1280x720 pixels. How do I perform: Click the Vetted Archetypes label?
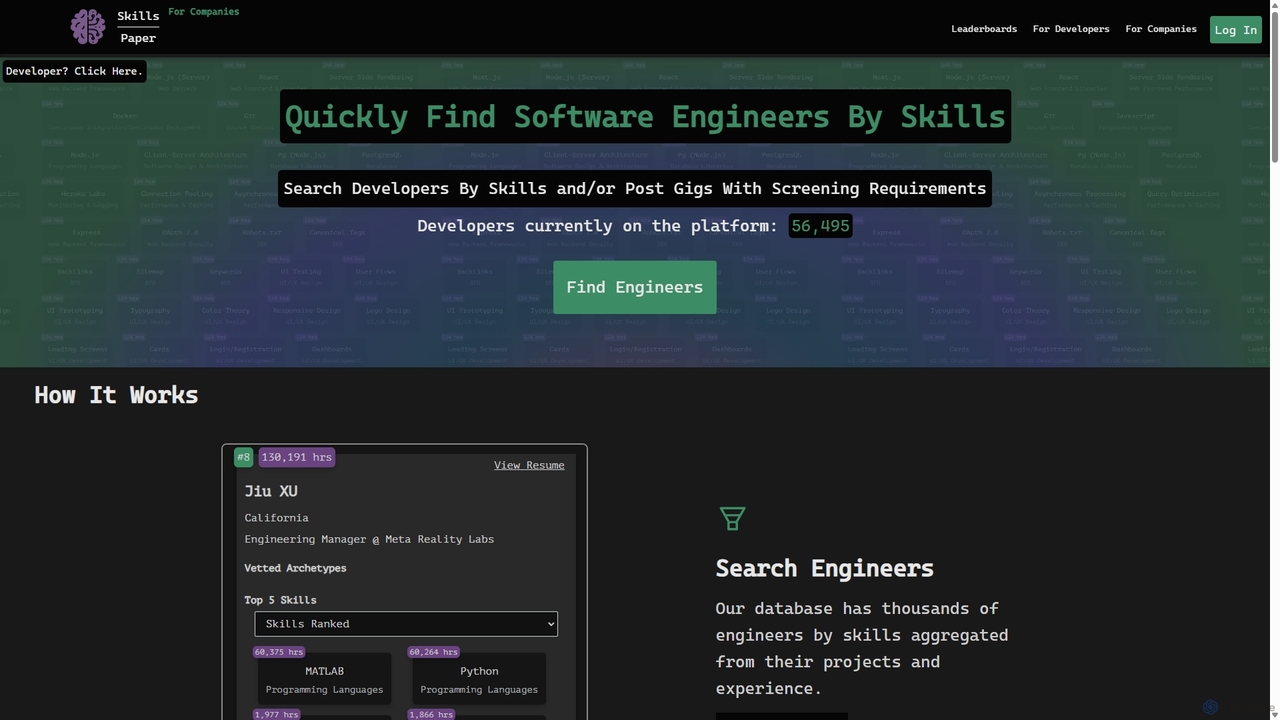pos(295,568)
